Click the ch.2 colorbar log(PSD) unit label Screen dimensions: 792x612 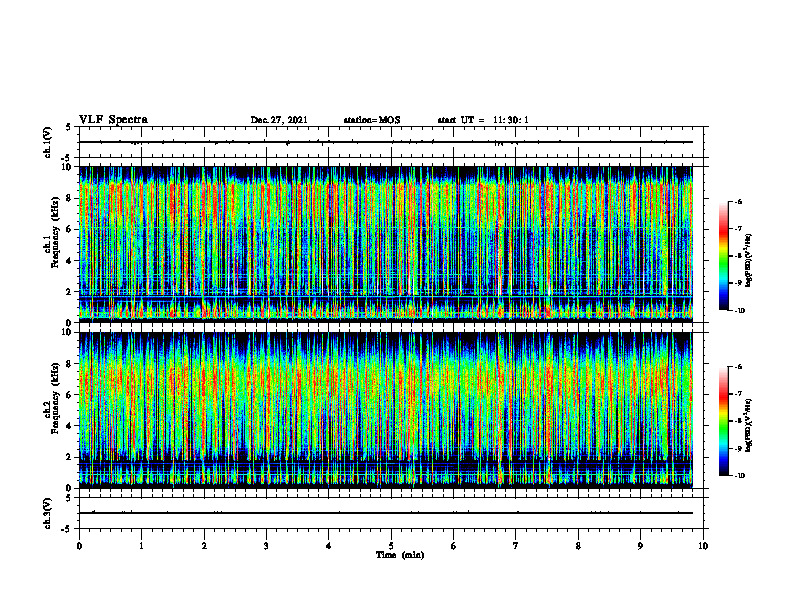click(x=748, y=426)
